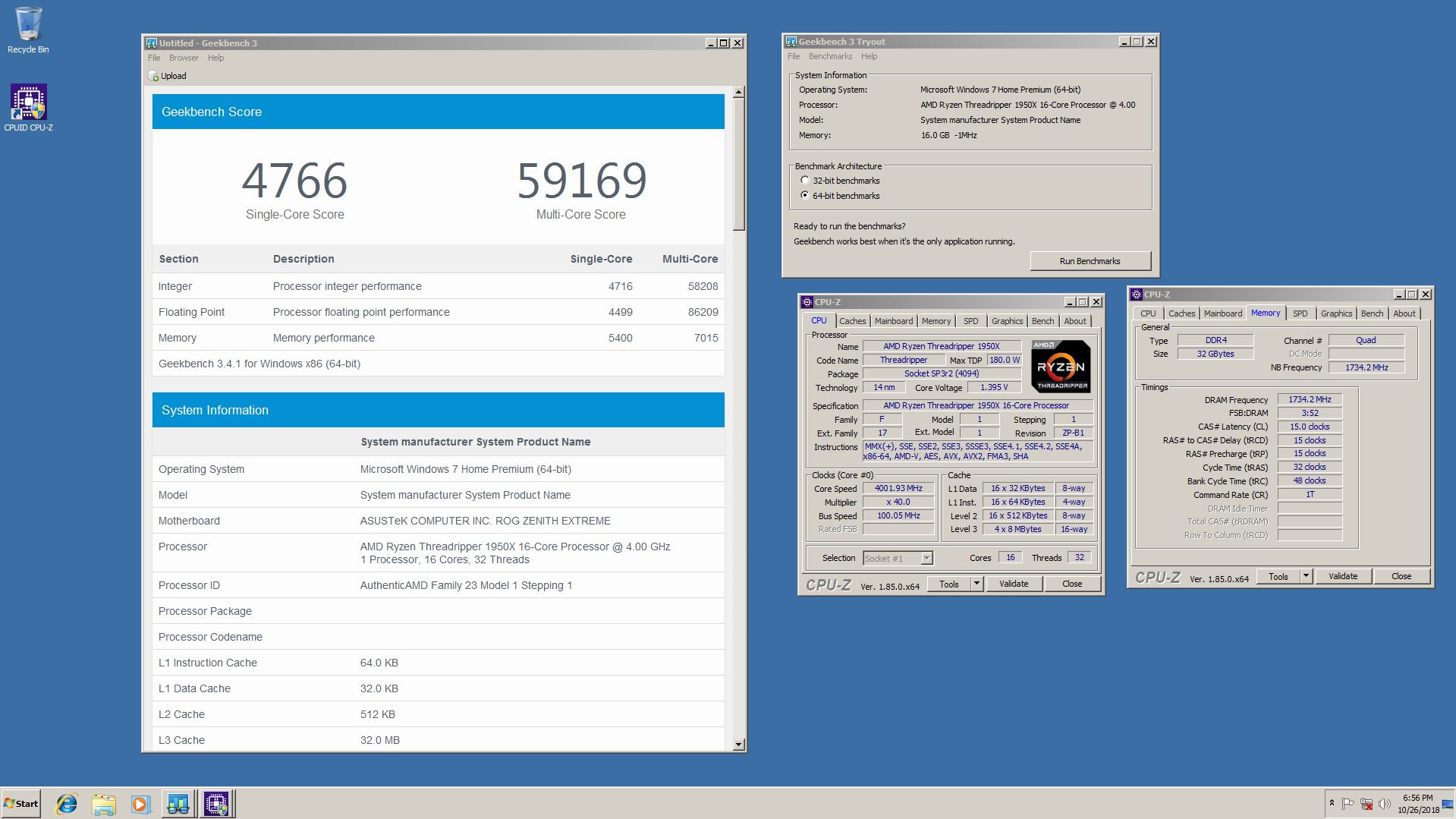Switch to SPD tab in left CPU-Z window
The width and height of the screenshot is (1456, 819).
point(971,321)
